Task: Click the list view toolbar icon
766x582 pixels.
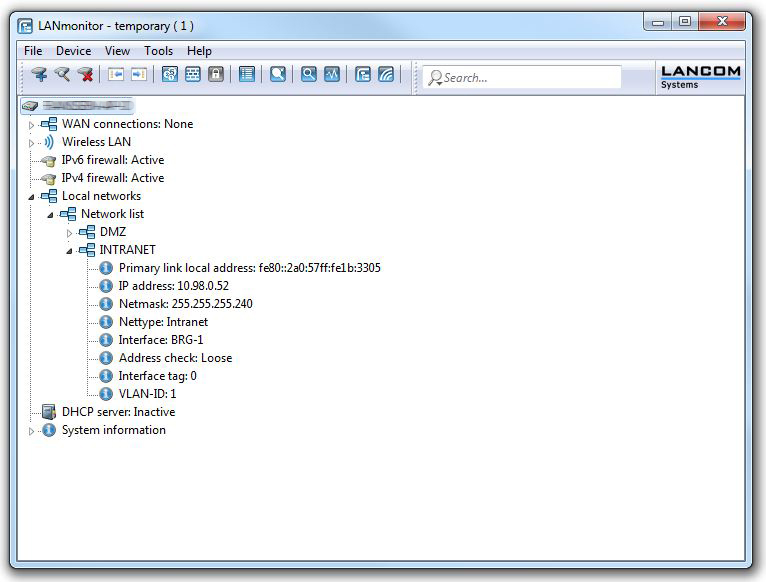Action: [x=247, y=74]
